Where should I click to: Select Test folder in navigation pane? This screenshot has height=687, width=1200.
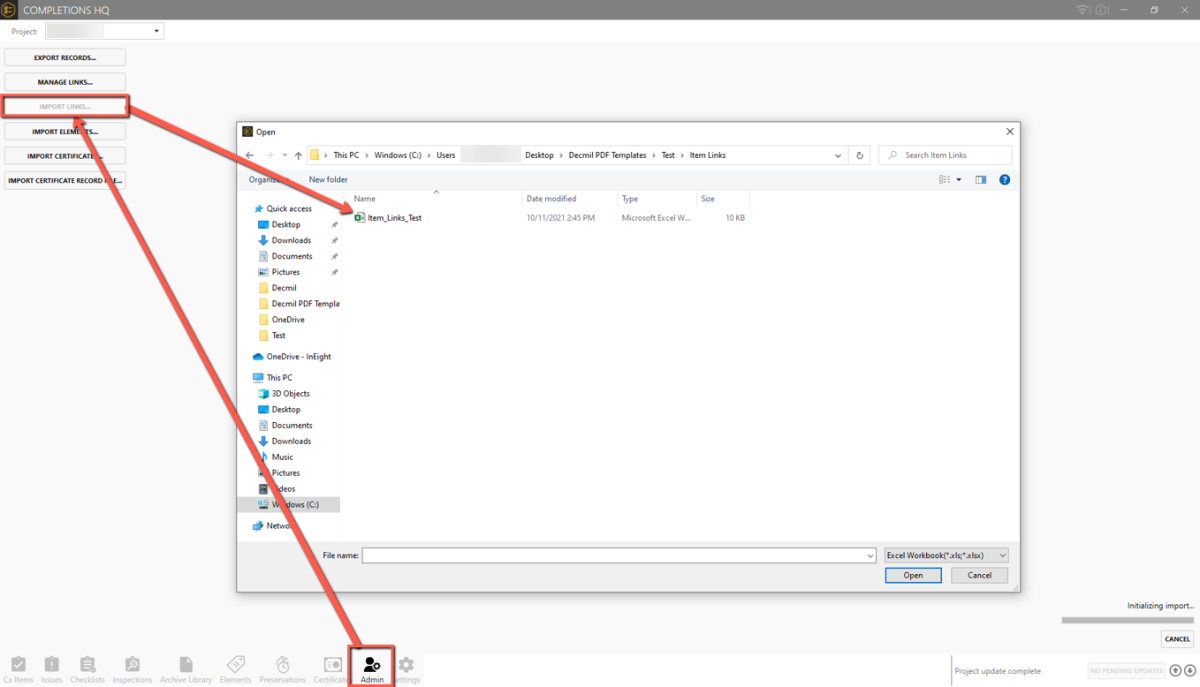pyautogui.click(x=279, y=336)
